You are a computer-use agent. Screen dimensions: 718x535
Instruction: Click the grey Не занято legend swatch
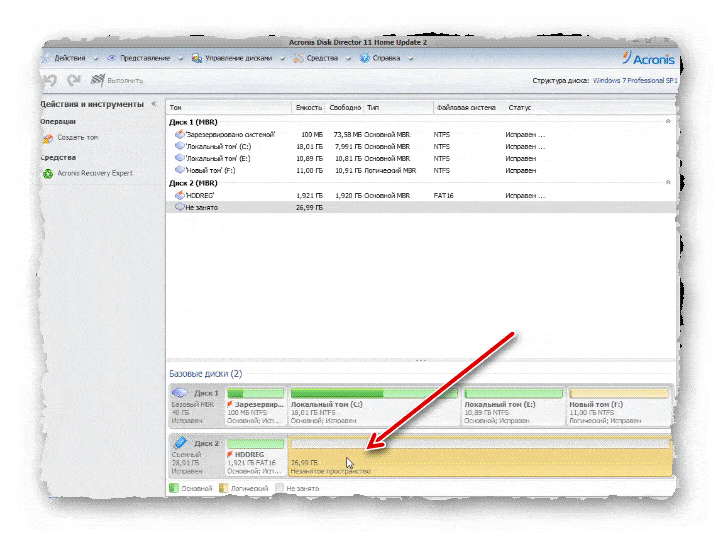tap(279, 488)
